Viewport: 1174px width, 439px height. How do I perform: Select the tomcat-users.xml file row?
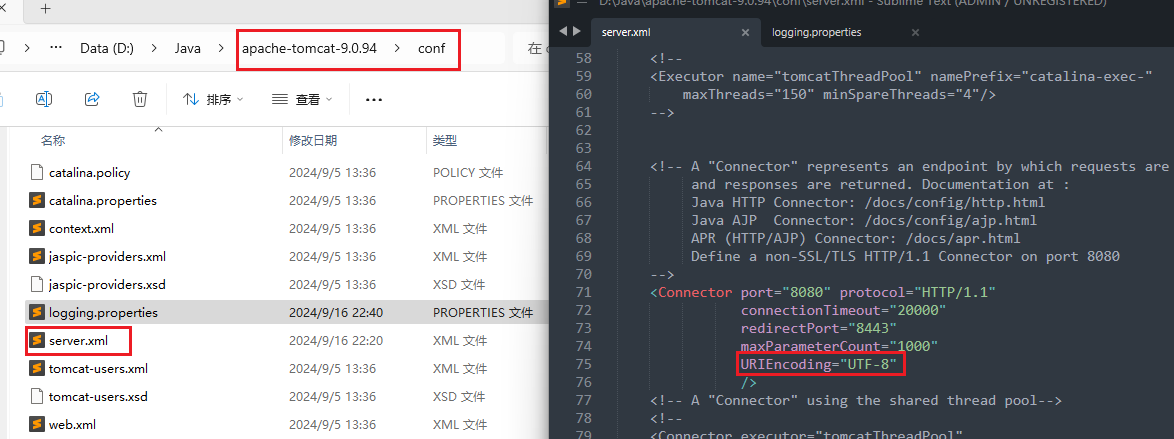274,369
